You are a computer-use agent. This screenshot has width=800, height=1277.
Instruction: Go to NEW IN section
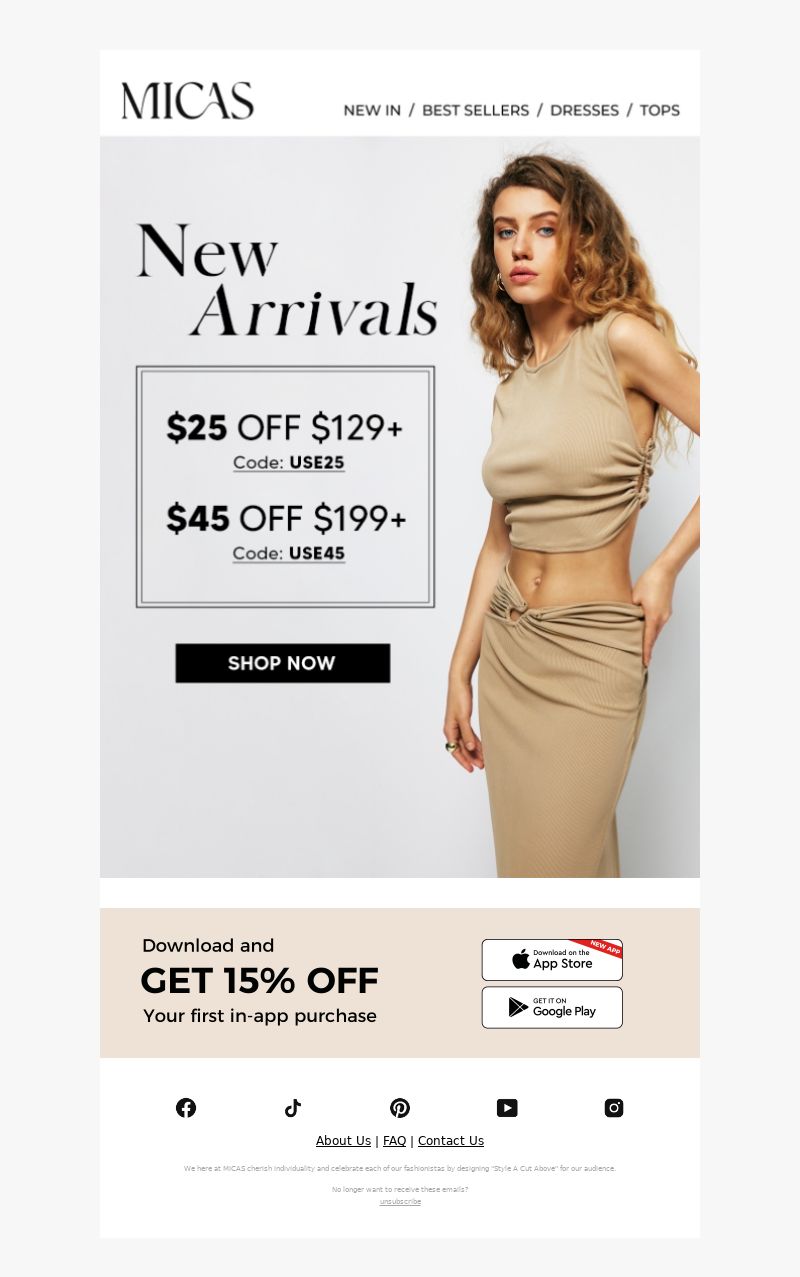(372, 110)
